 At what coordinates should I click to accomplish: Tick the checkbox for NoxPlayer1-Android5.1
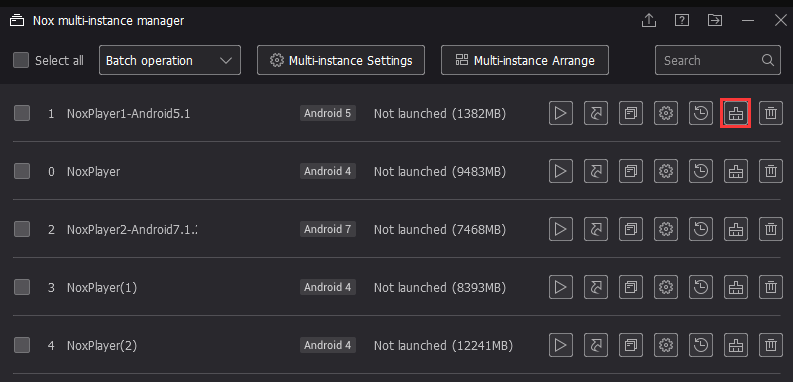[22, 113]
